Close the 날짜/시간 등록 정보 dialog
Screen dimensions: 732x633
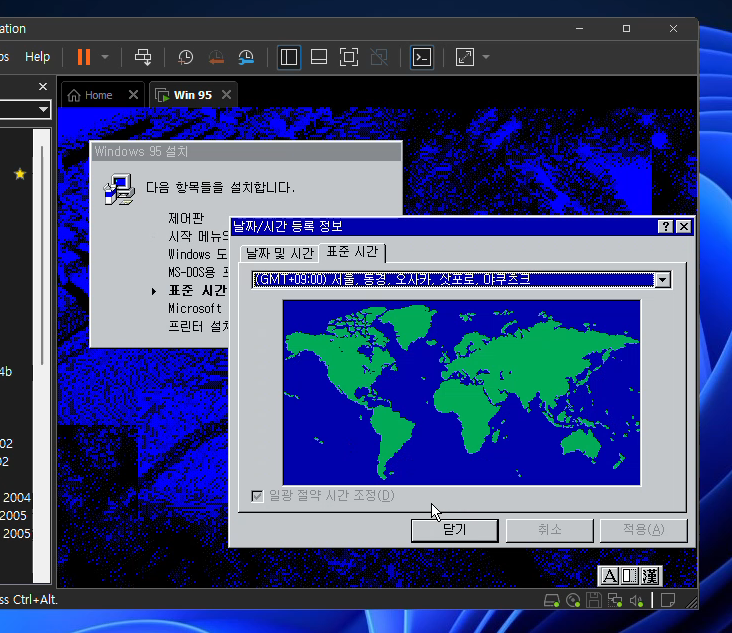(x=684, y=227)
